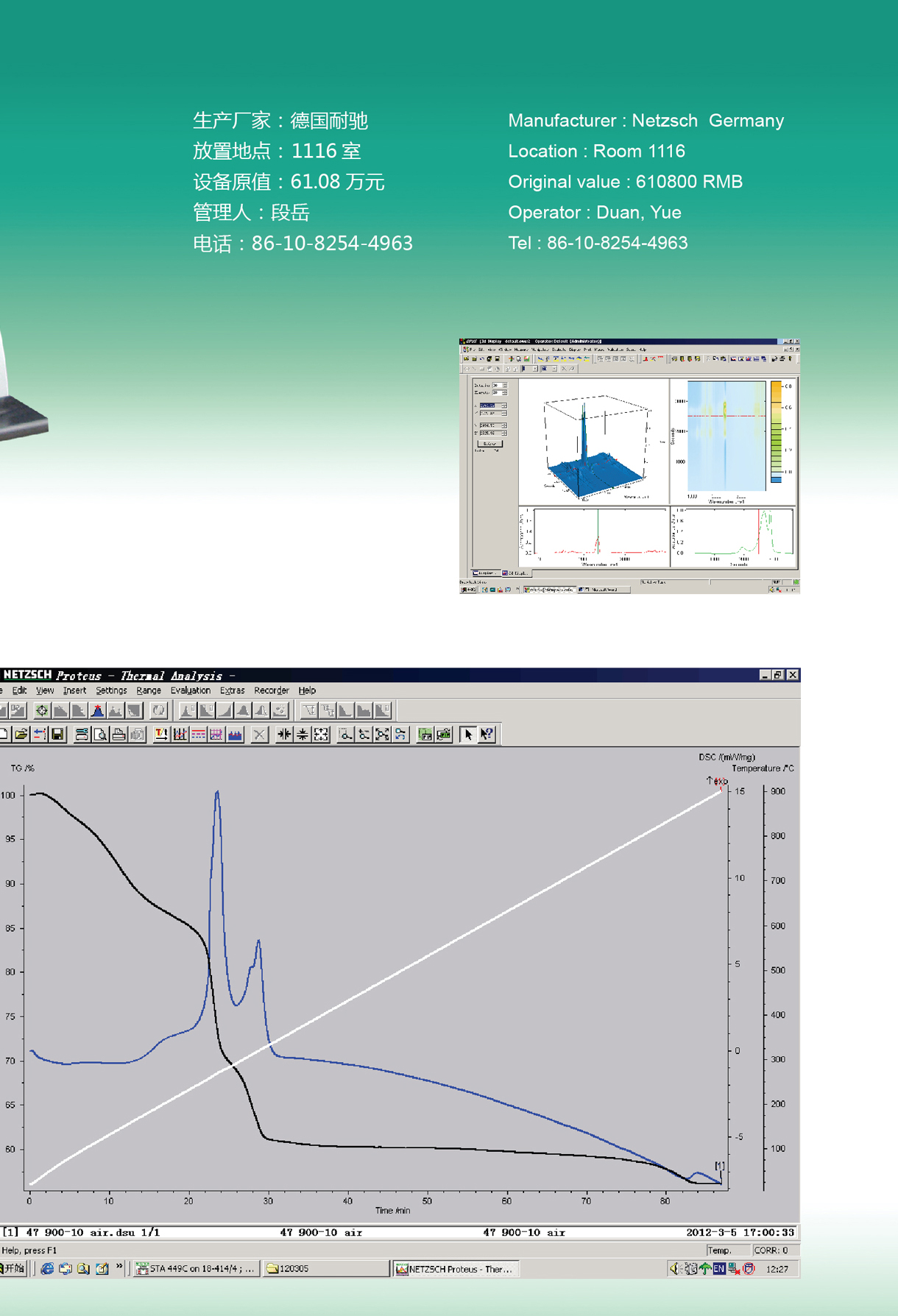The width and height of the screenshot is (898, 1316).
Task: Click the blue filled curves toolbar icon
Action: (x=235, y=734)
